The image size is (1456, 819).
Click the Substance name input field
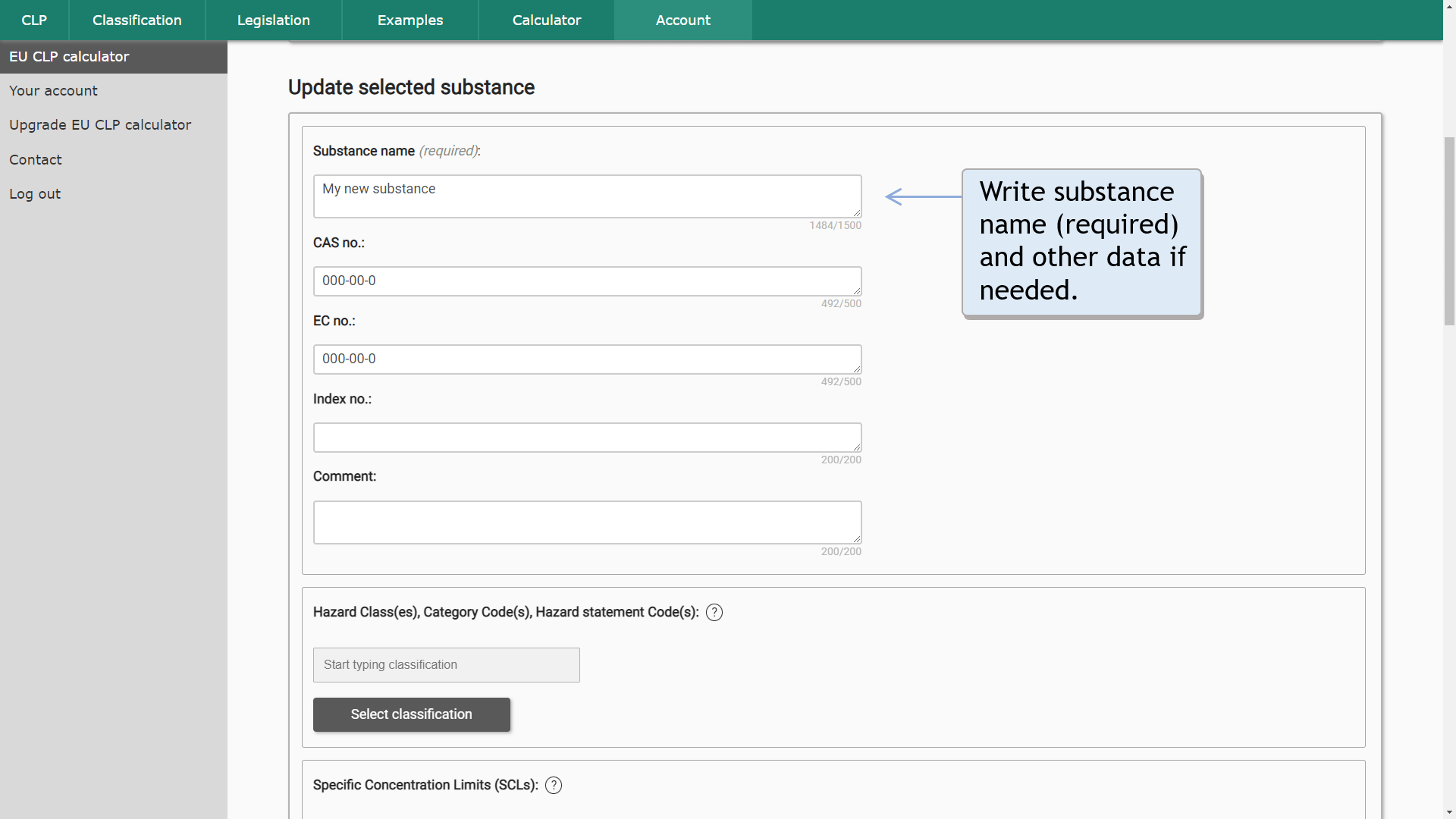(x=587, y=196)
